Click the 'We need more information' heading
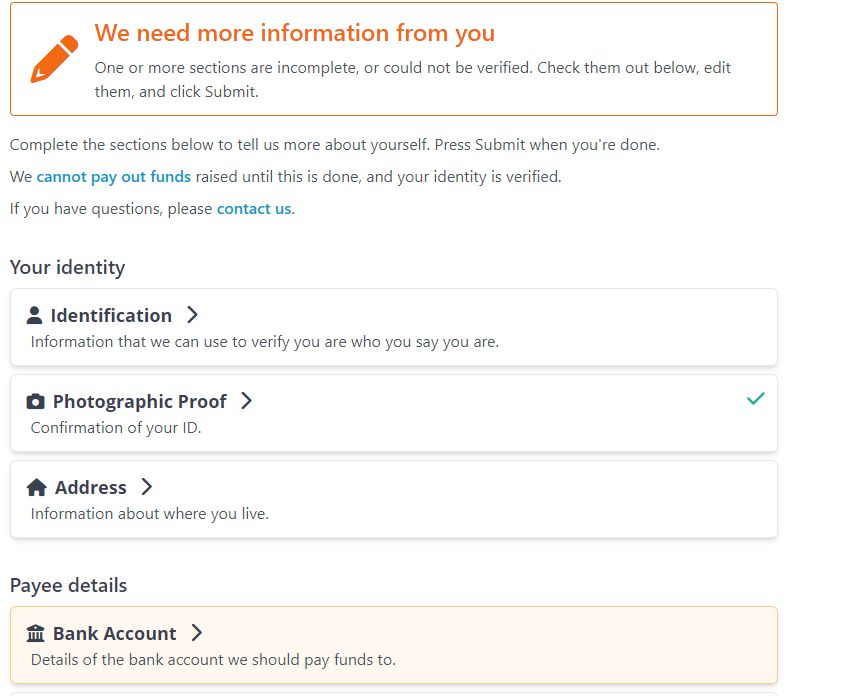 pyautogui.click(x=295, y=33)
